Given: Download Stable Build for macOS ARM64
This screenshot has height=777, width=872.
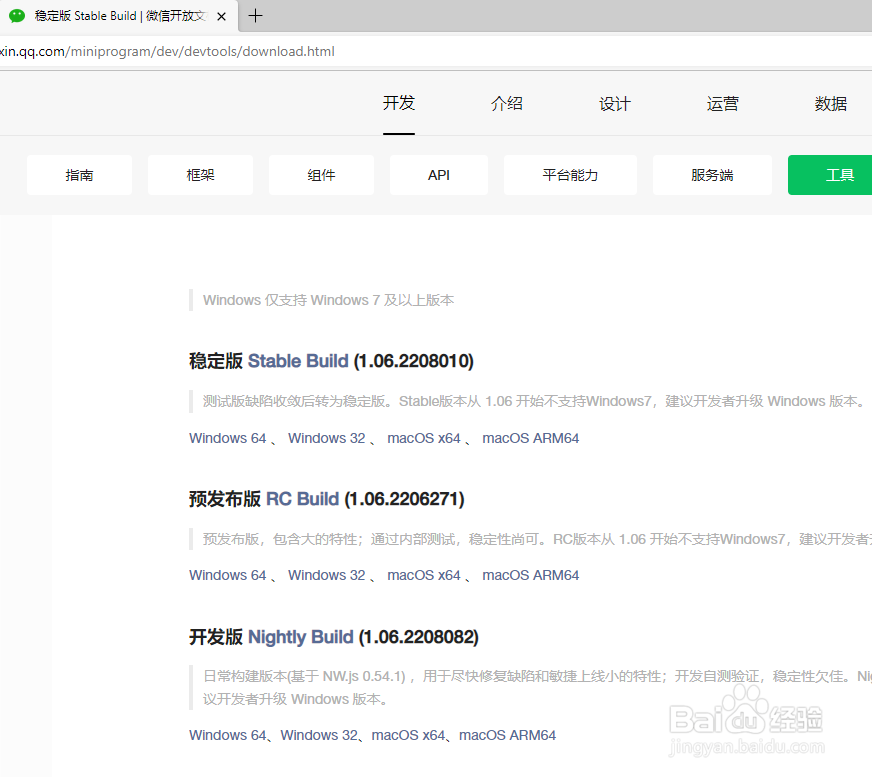Looking at the screenshot, I should [531, 438].
